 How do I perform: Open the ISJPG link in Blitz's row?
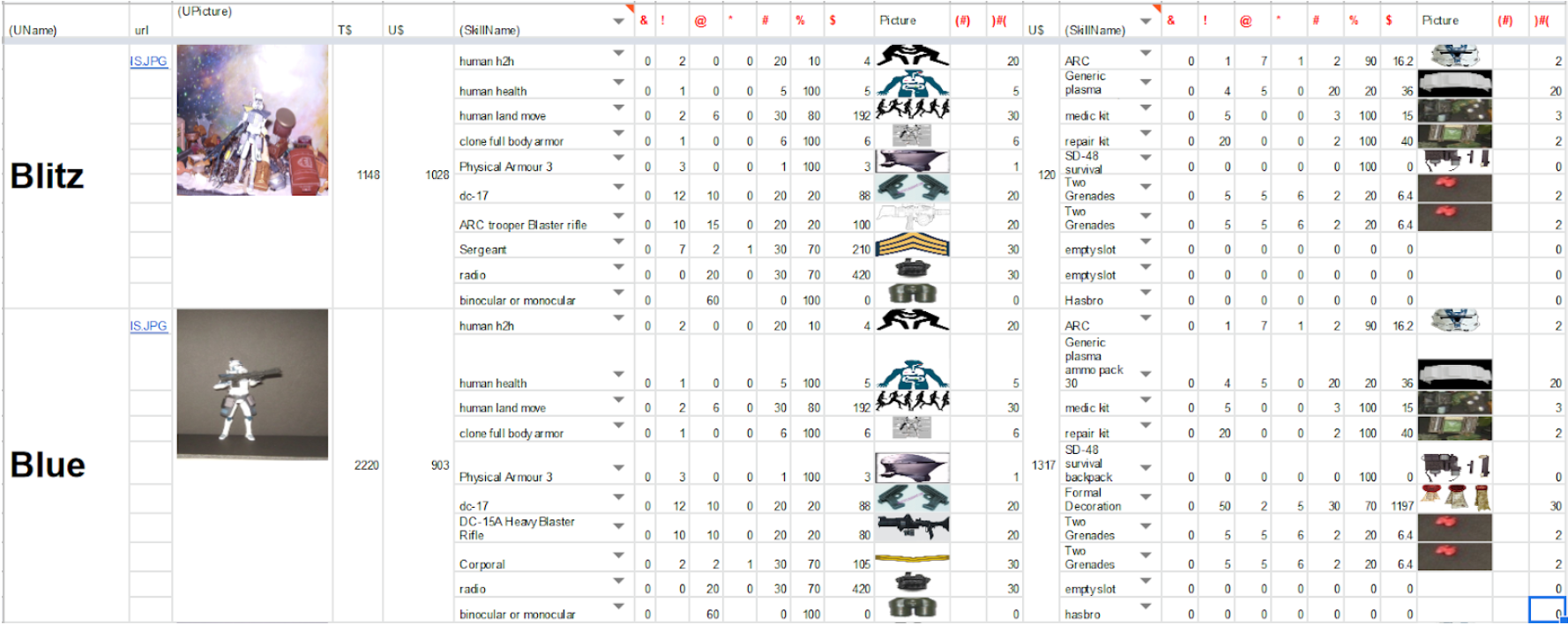click(x=148, y=61)
